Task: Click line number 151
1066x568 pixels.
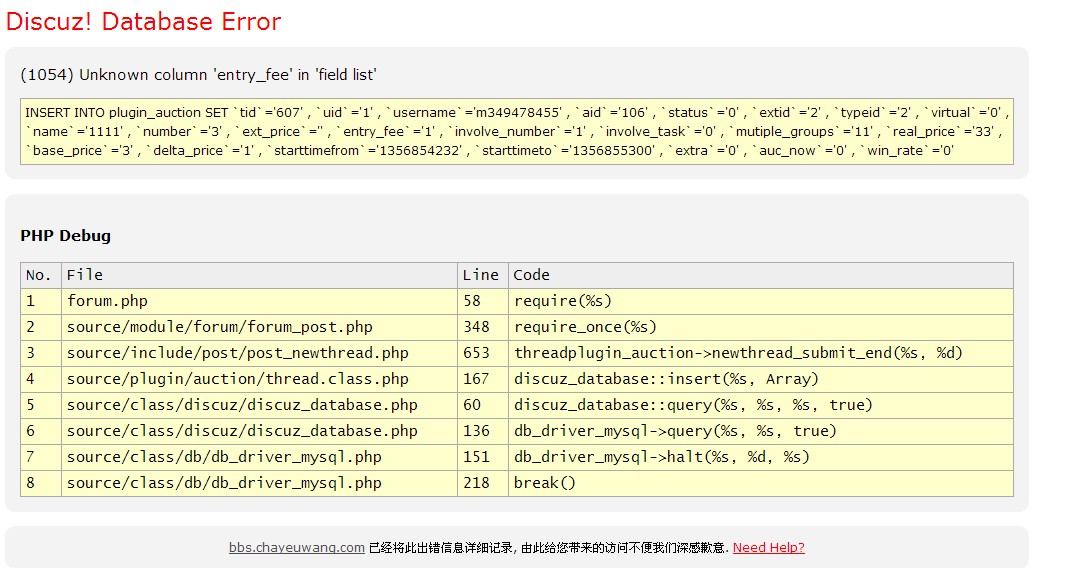Action: pos(483,457)
